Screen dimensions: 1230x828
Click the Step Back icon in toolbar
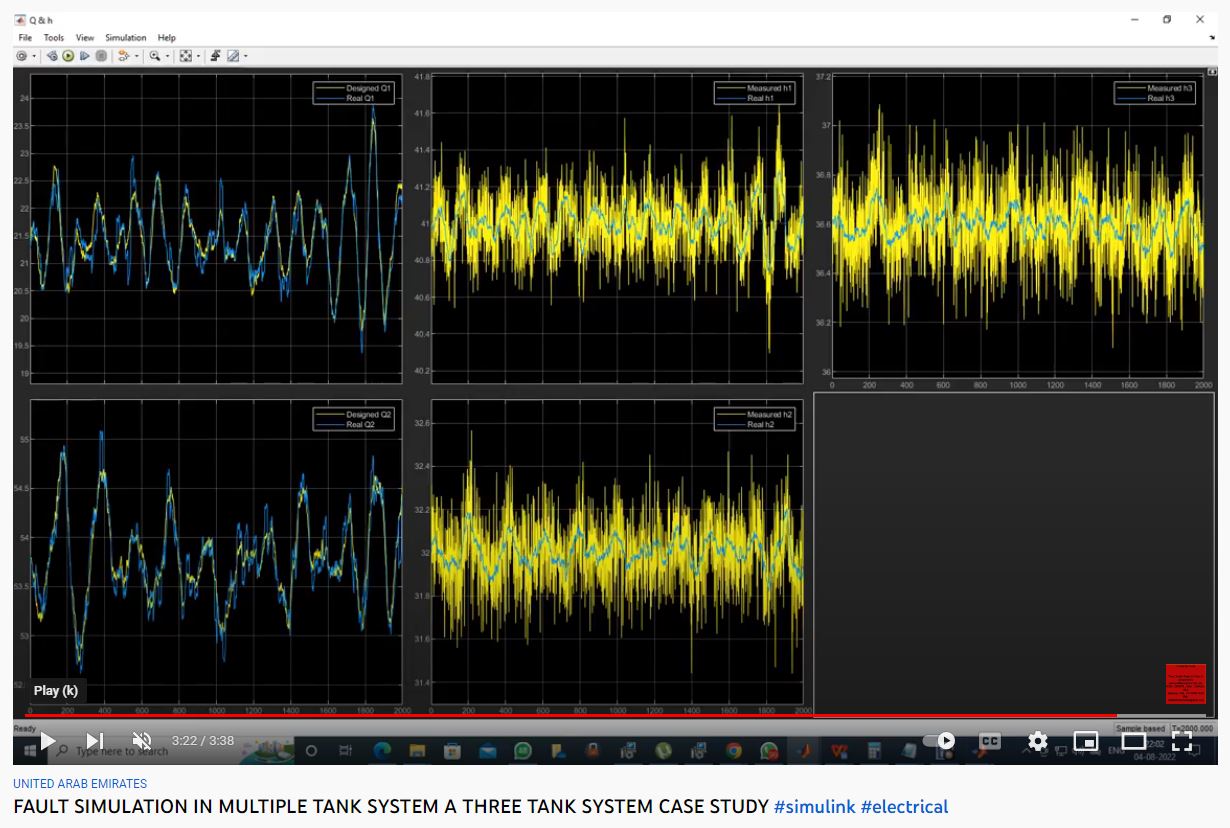click(x=52, y=56)
